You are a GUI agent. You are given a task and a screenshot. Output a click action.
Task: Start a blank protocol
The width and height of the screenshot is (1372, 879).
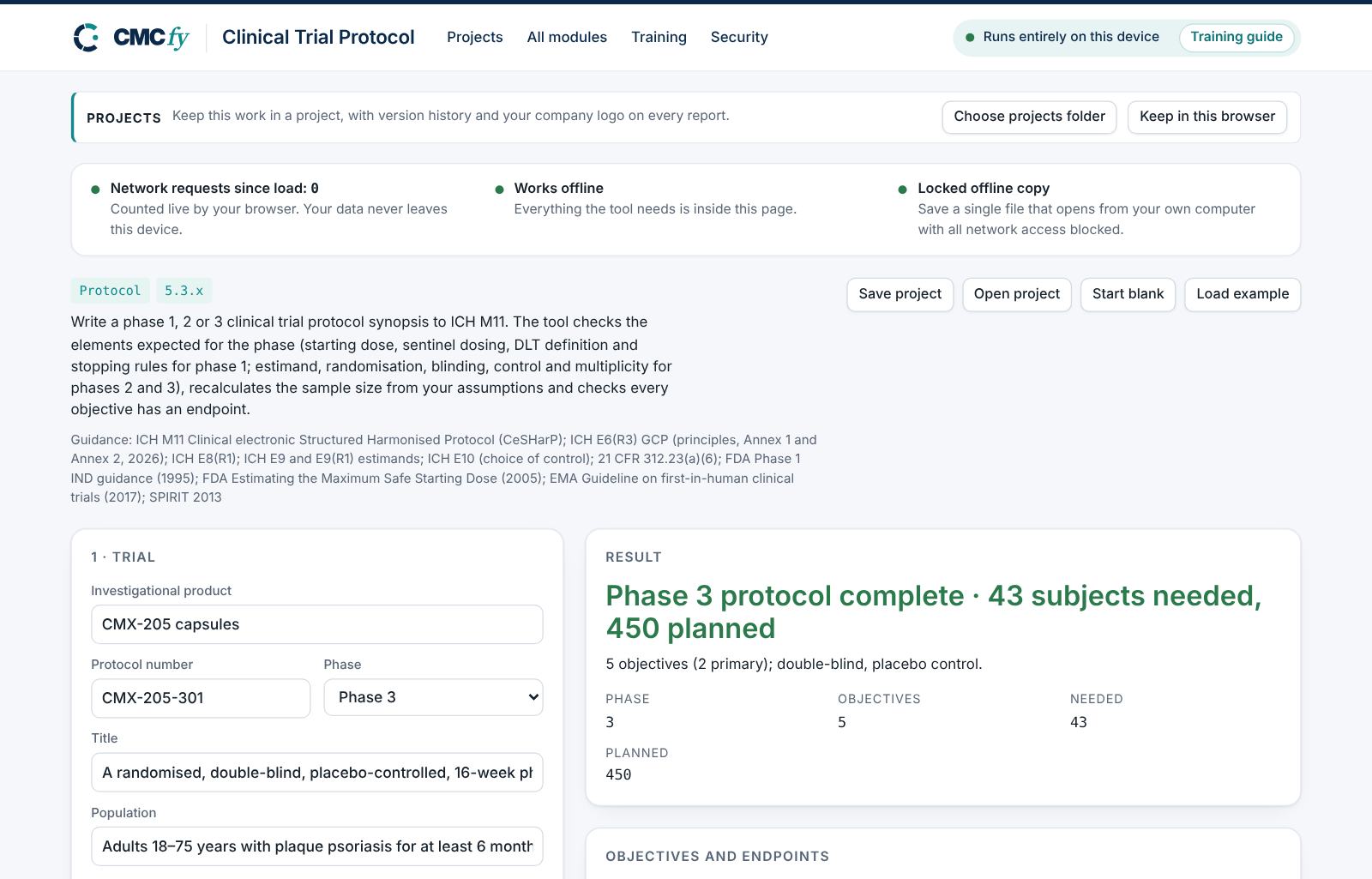(x=1128, y=294)
